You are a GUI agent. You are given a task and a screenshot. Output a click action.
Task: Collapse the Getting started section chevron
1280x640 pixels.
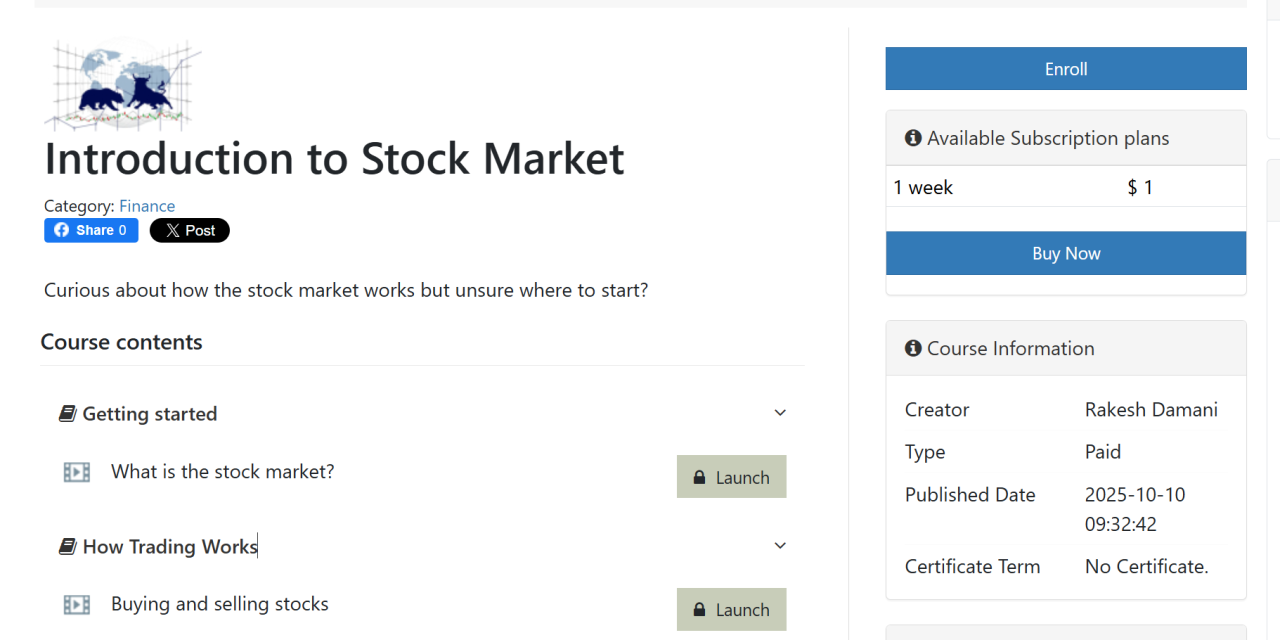click(780, 413)
